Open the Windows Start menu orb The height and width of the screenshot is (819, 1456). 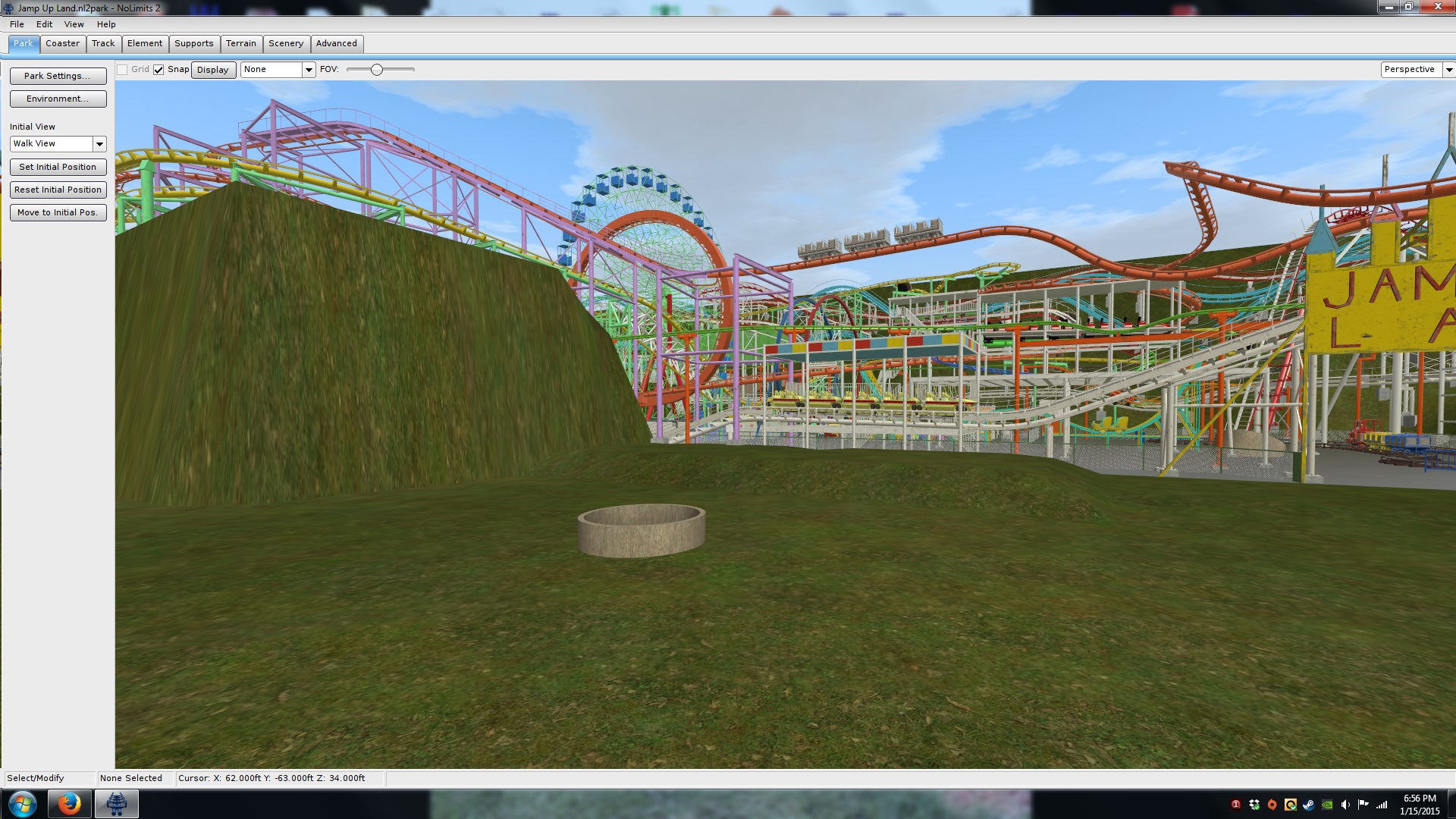click(x=22, y=804)
